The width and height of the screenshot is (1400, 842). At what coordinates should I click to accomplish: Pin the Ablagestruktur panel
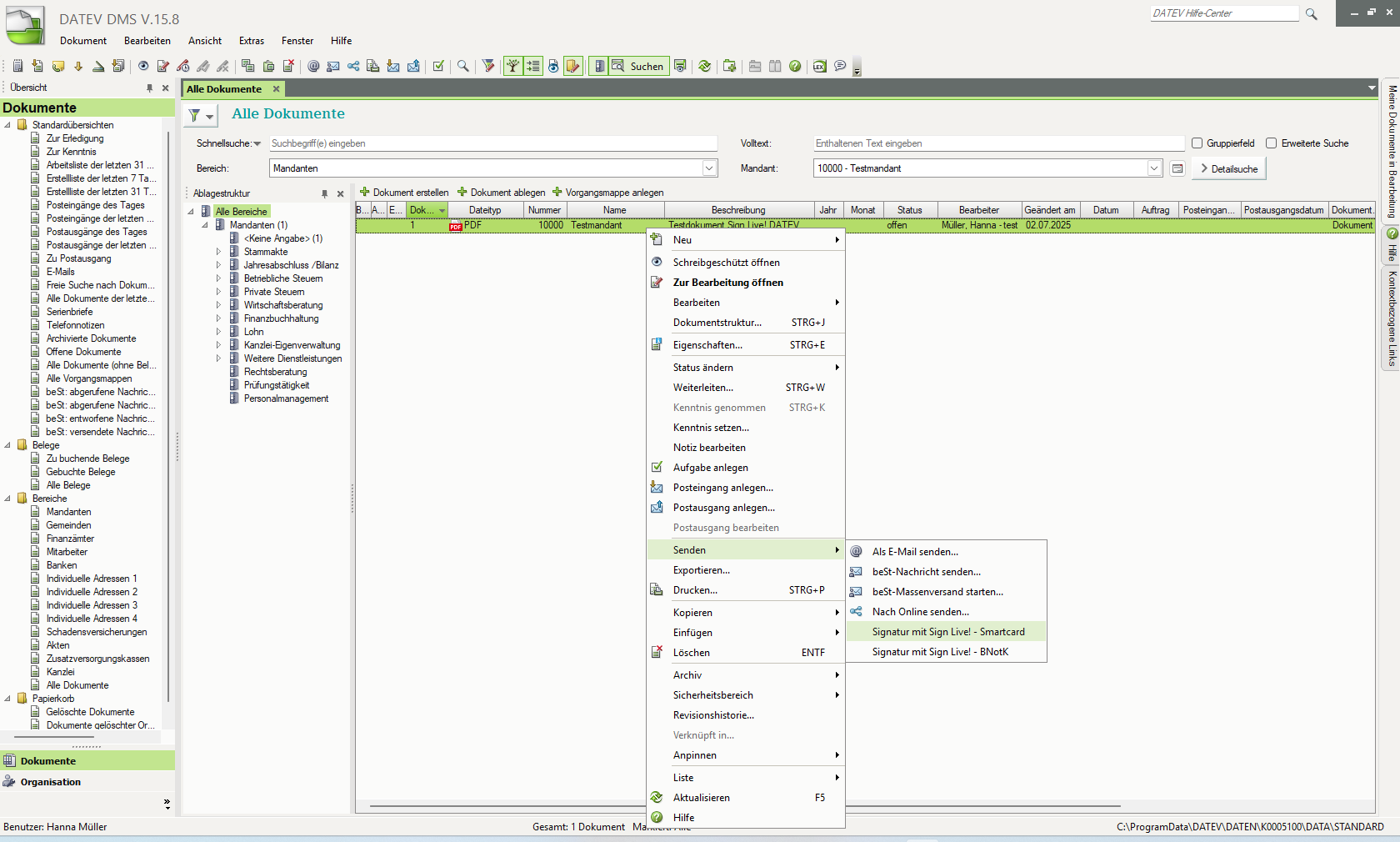[x=324, y=193]
